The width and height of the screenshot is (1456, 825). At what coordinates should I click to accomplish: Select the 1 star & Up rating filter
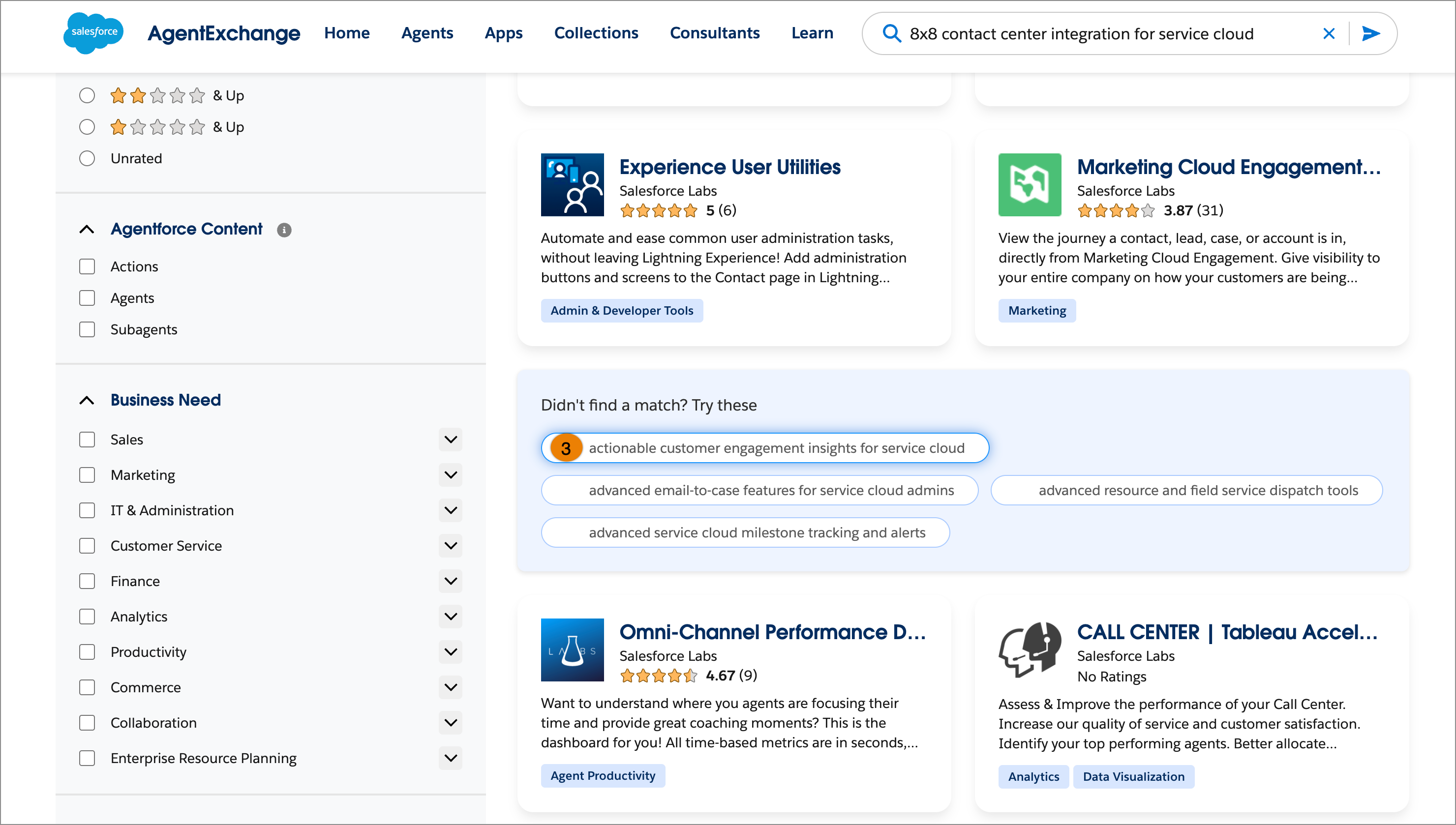(87, 127)
